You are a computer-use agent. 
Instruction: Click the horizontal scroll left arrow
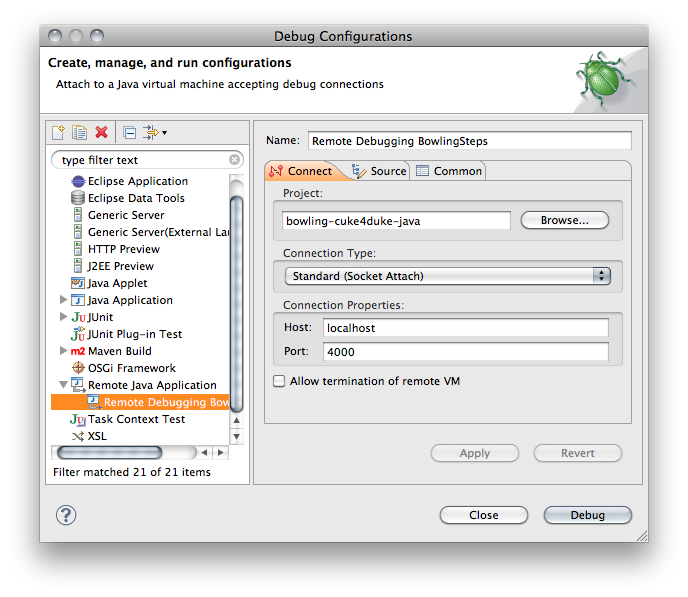point(204,452)
